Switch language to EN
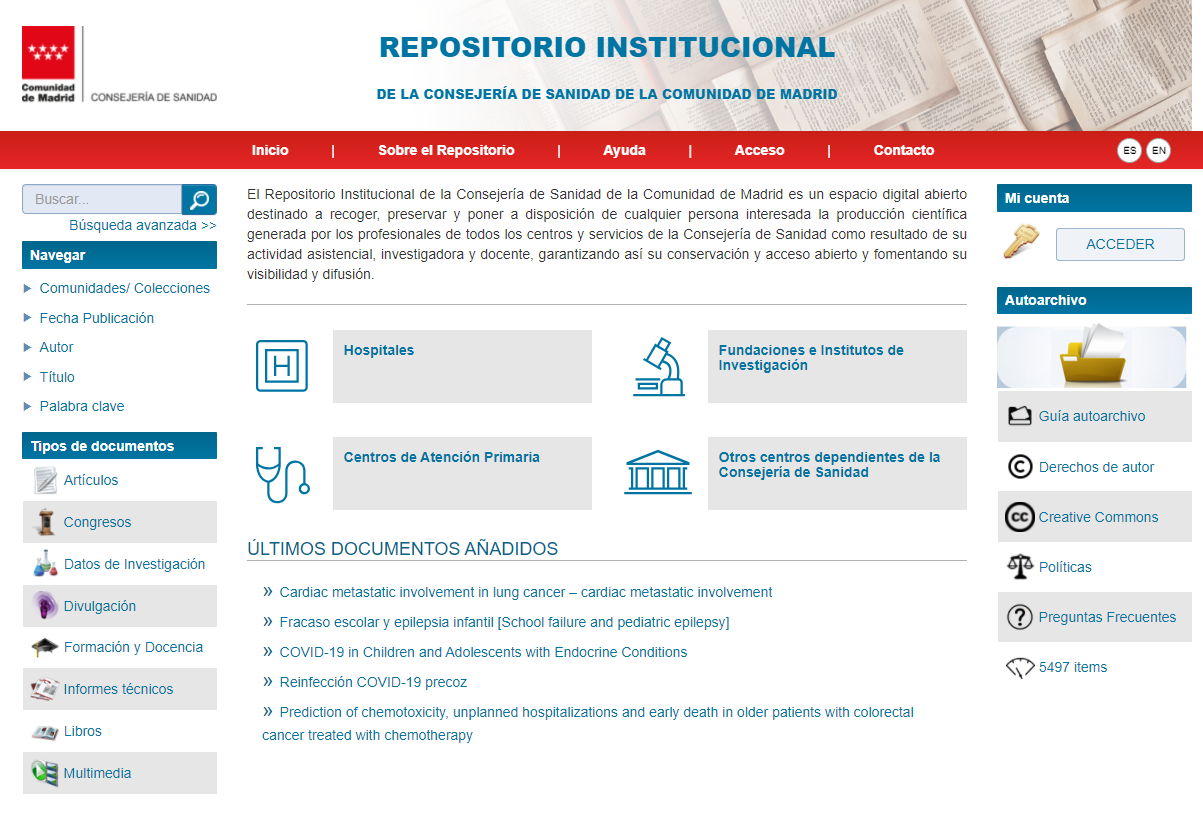This screenshot has height=816, width=1203. 1158,151
